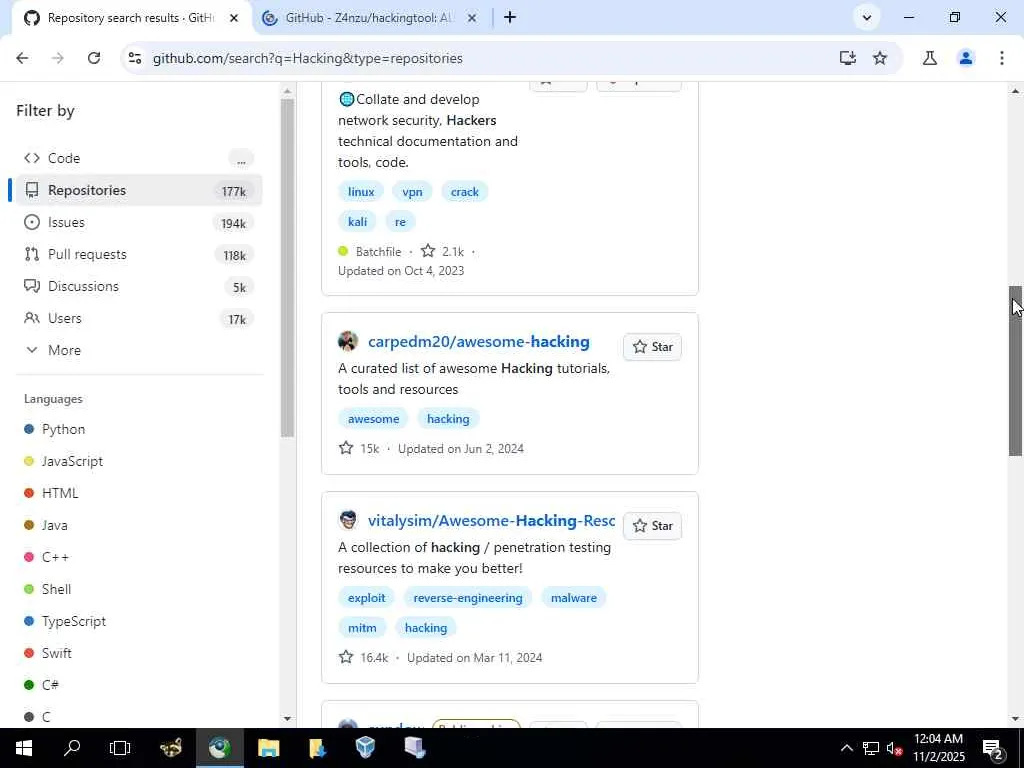Star the vitalysim Awesome-Hacking repository

(652, 526)
